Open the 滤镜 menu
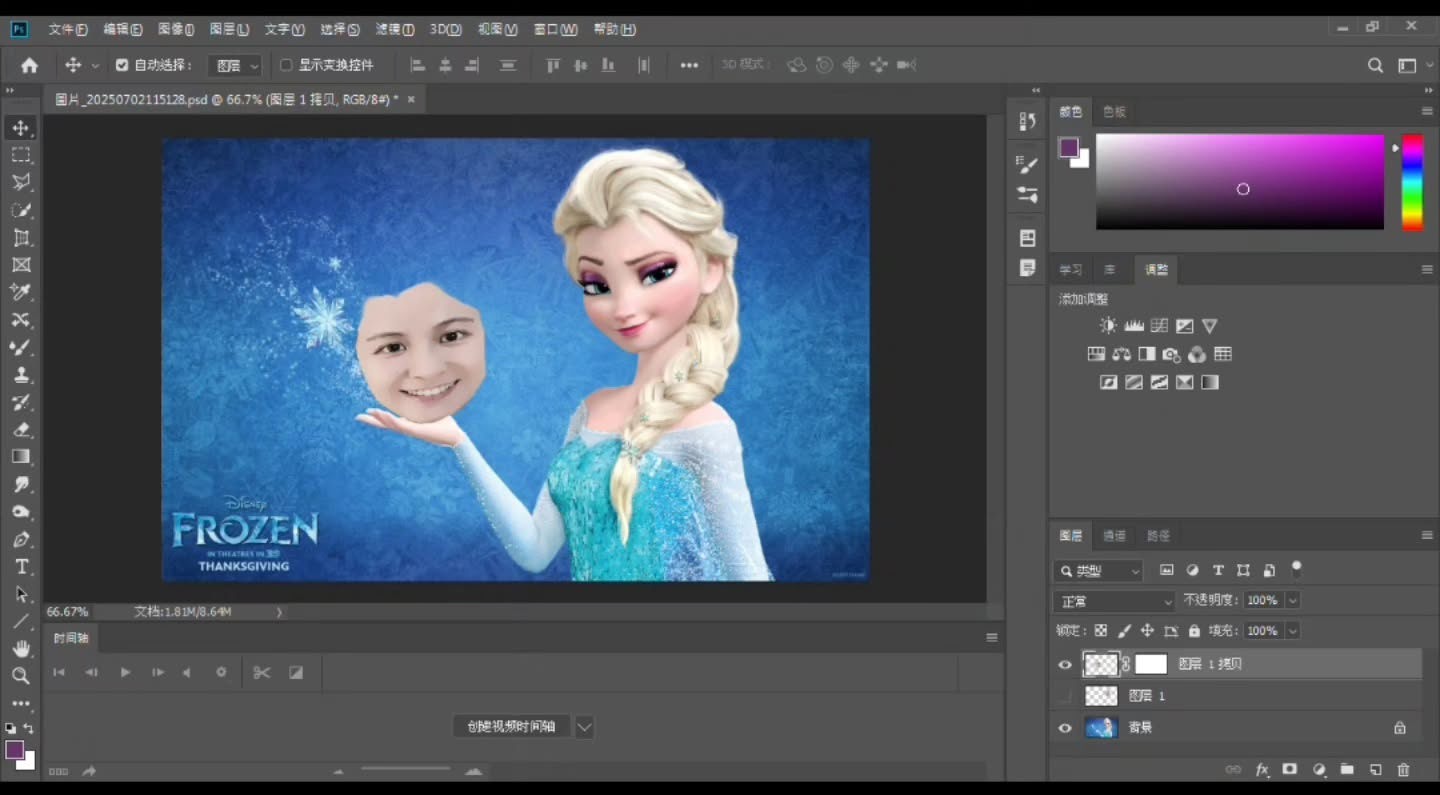 coord(395,29)
